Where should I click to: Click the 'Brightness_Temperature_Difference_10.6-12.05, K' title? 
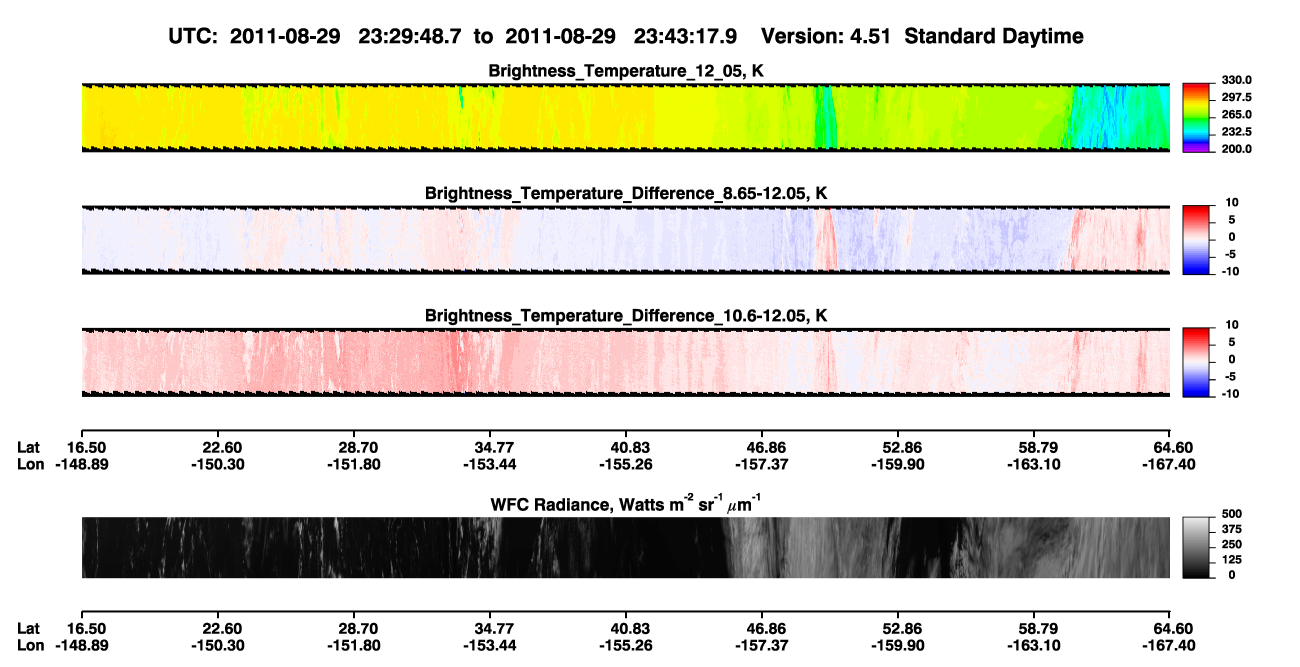[626, 316]
